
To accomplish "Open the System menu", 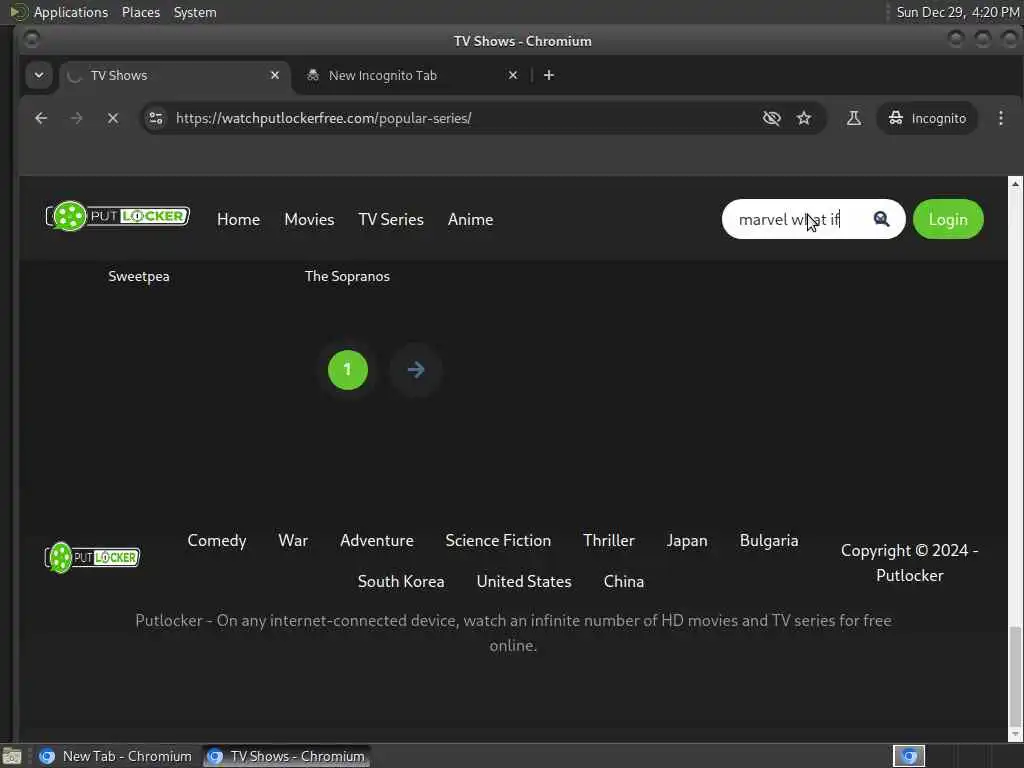I will pyautogui.click(x=195, y=12).
